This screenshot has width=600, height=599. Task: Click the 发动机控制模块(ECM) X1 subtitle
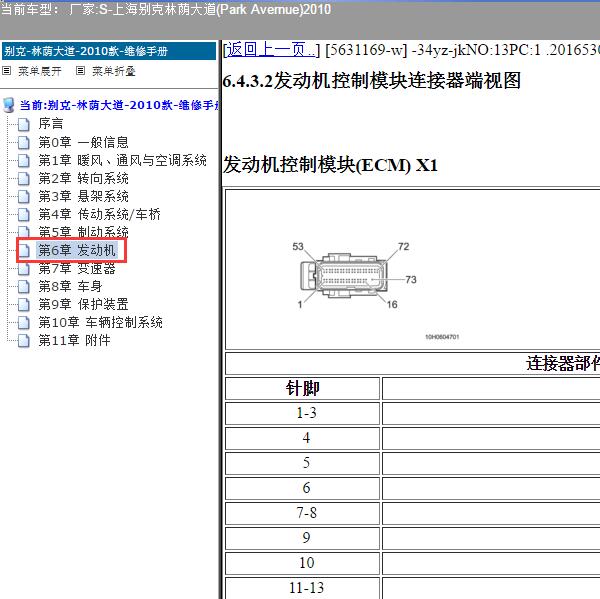click(330, 165)
